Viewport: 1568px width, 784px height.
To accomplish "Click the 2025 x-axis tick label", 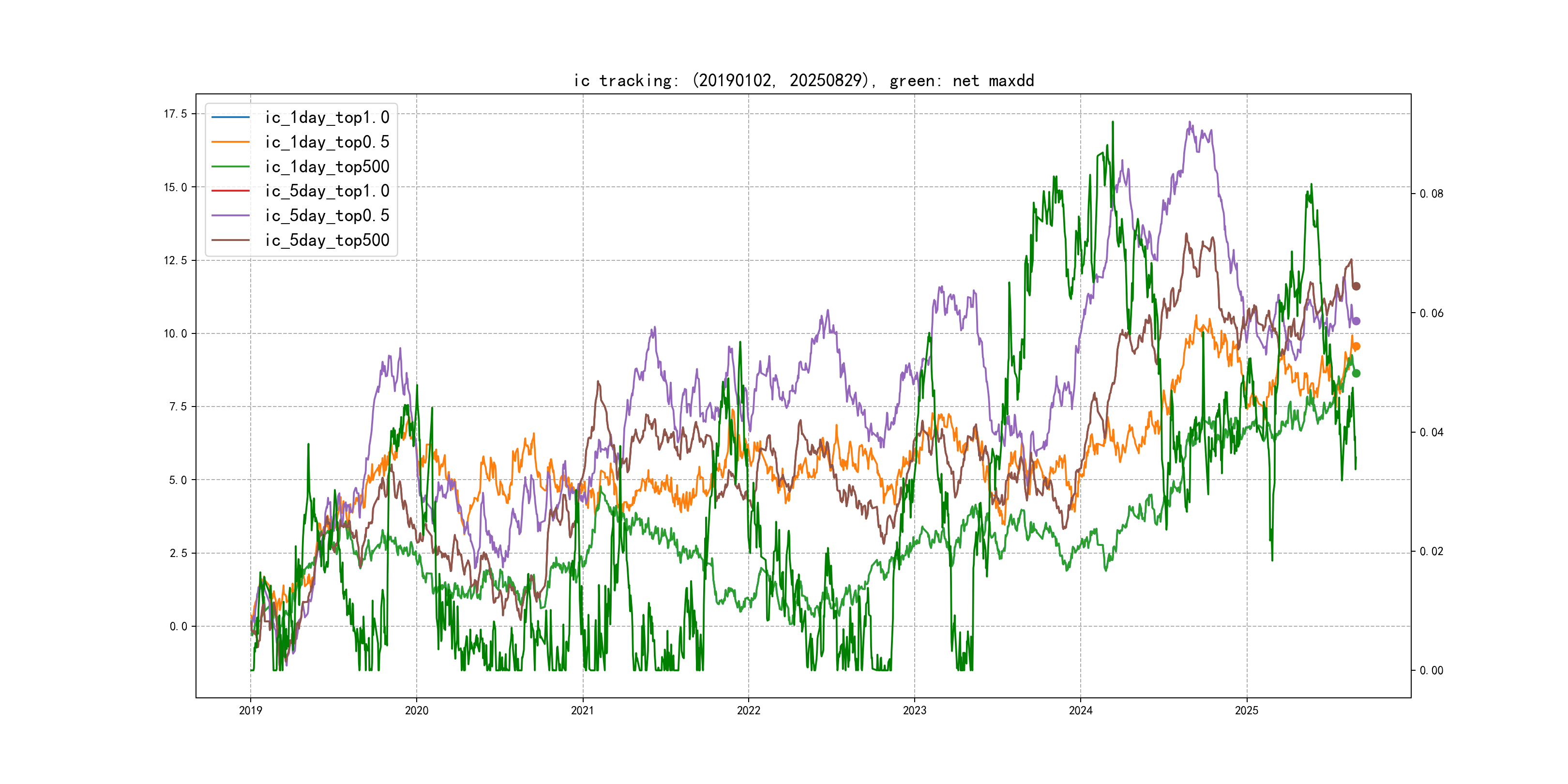I will point(1247,710).
